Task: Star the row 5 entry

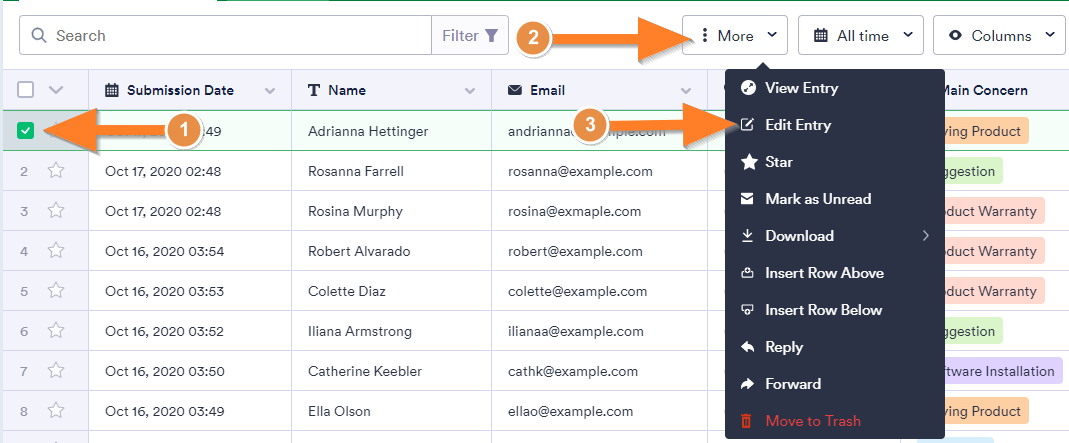Action: tap(56, 291)
